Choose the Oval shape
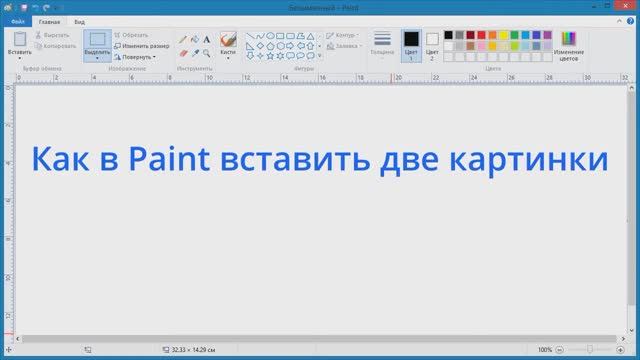This screenshot has height=360, width=640. [x=270, y=36]
